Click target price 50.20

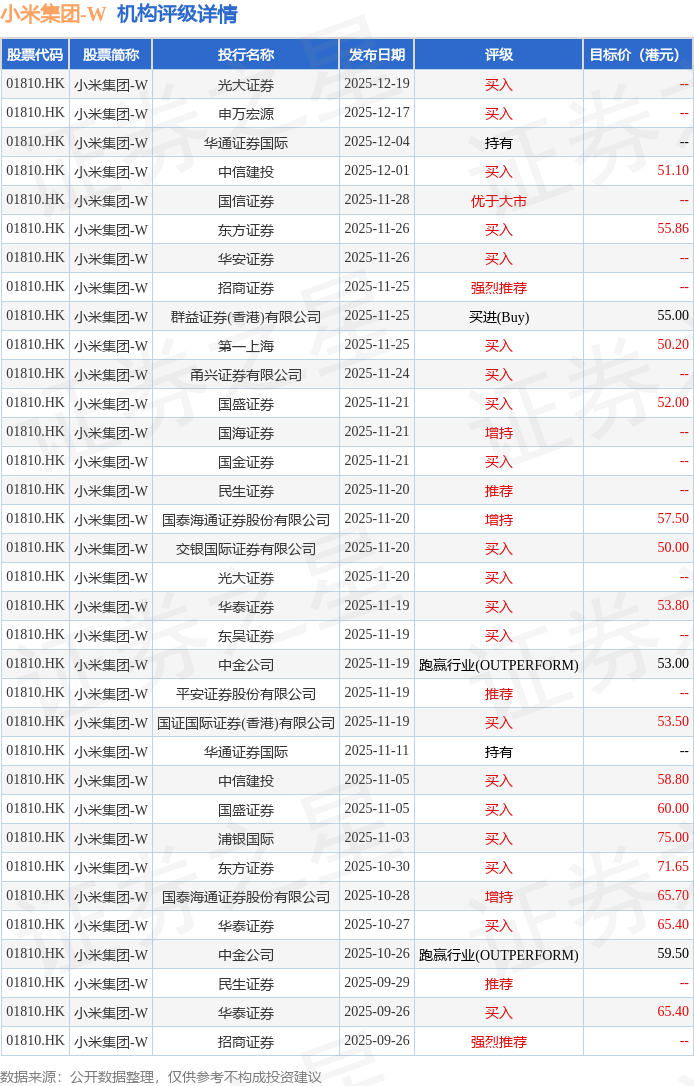pyautogui.click(x=673, y=345)
